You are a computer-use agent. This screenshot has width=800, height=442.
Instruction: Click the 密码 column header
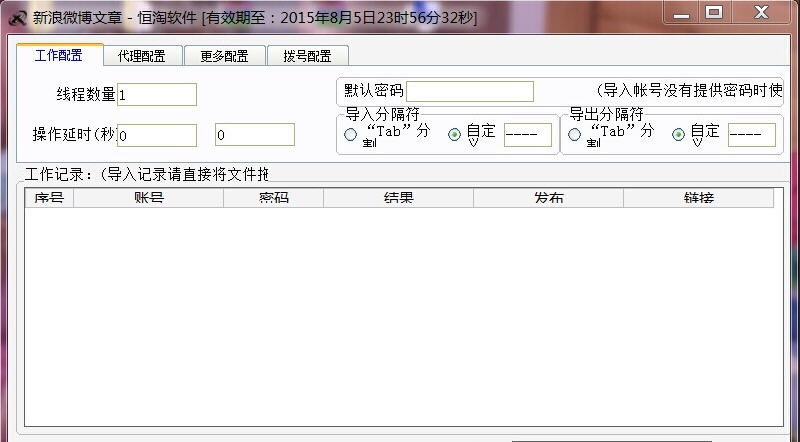(273, 198)
